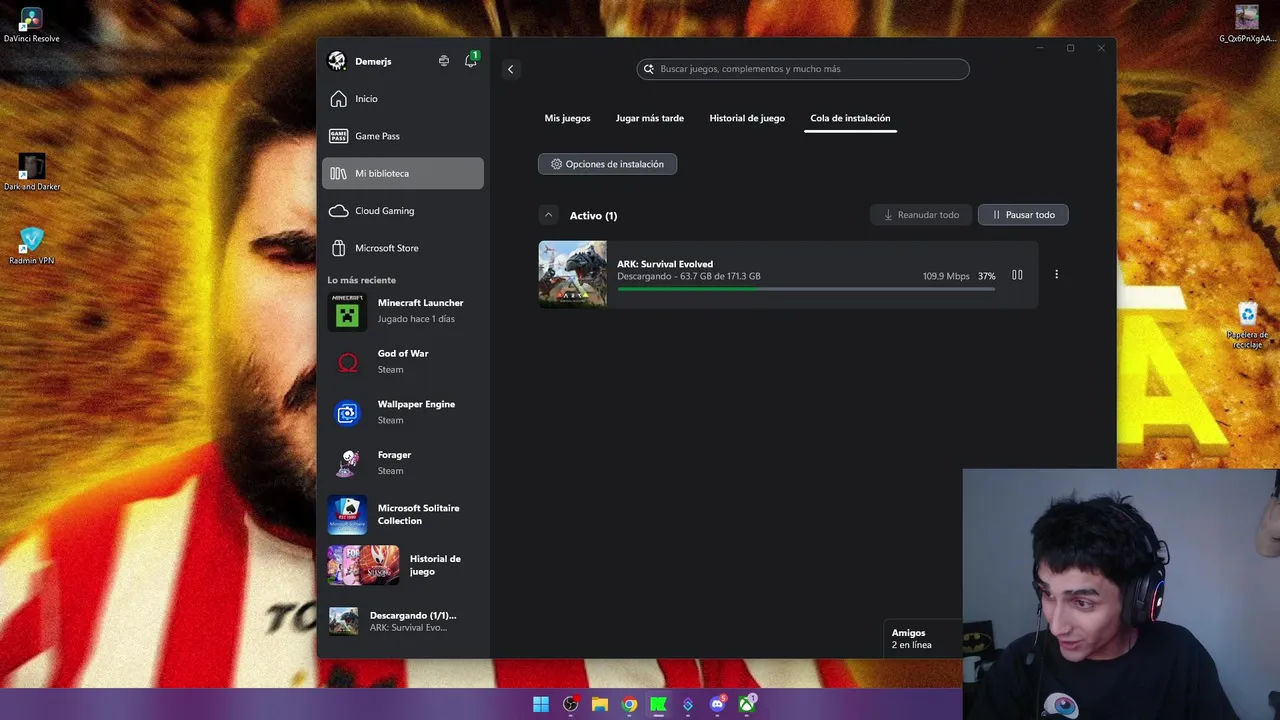
Task: Open Game Pass in the sidebar
Action: click(403, 136)
